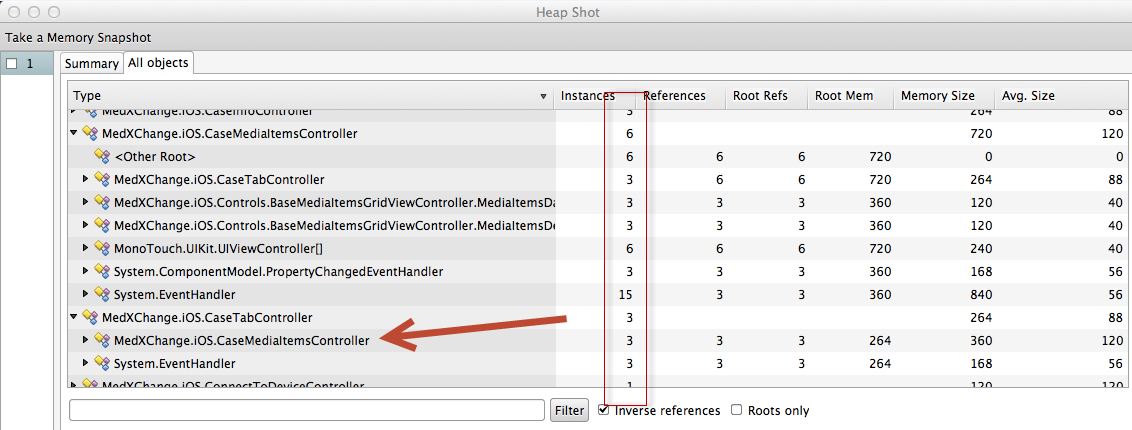Disable the Inverse references checkbox
The width and height of the screenshot is (1132, 430).
coord(604,410)
